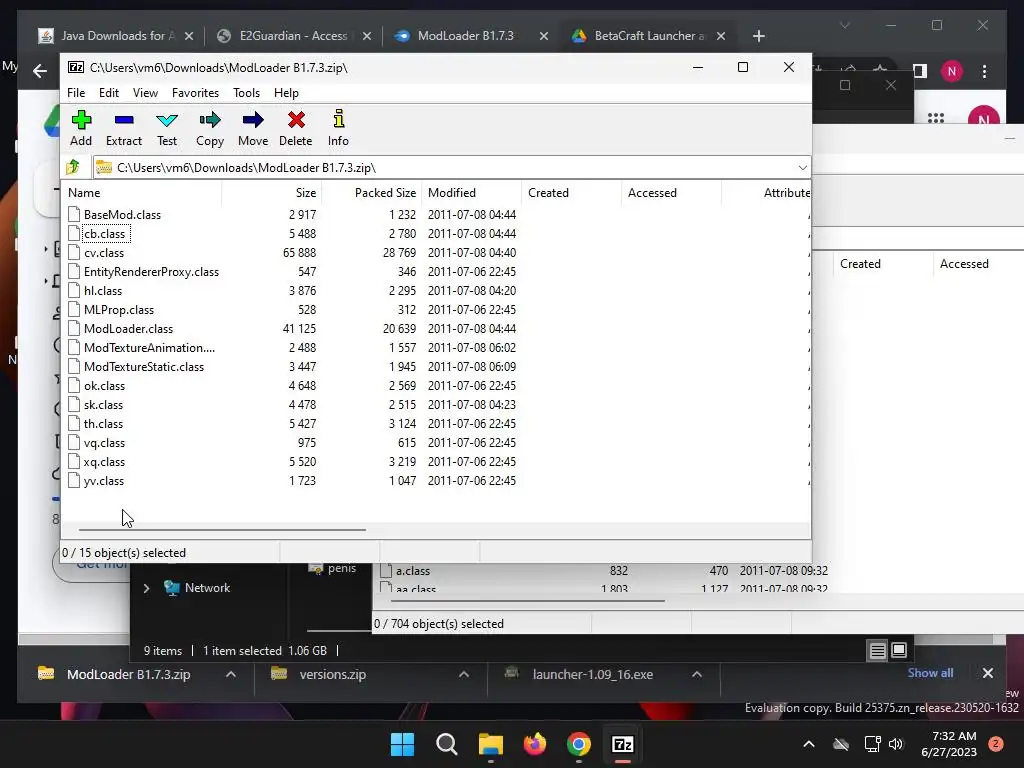Switch Explorer to details view icon
1024x768 pixels.
[x=878, y=650]
